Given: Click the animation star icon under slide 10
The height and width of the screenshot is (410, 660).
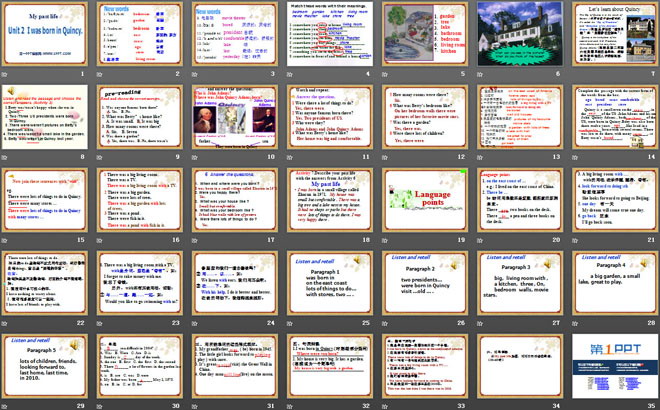Looking at the screenshot, I should pos(195,157).
